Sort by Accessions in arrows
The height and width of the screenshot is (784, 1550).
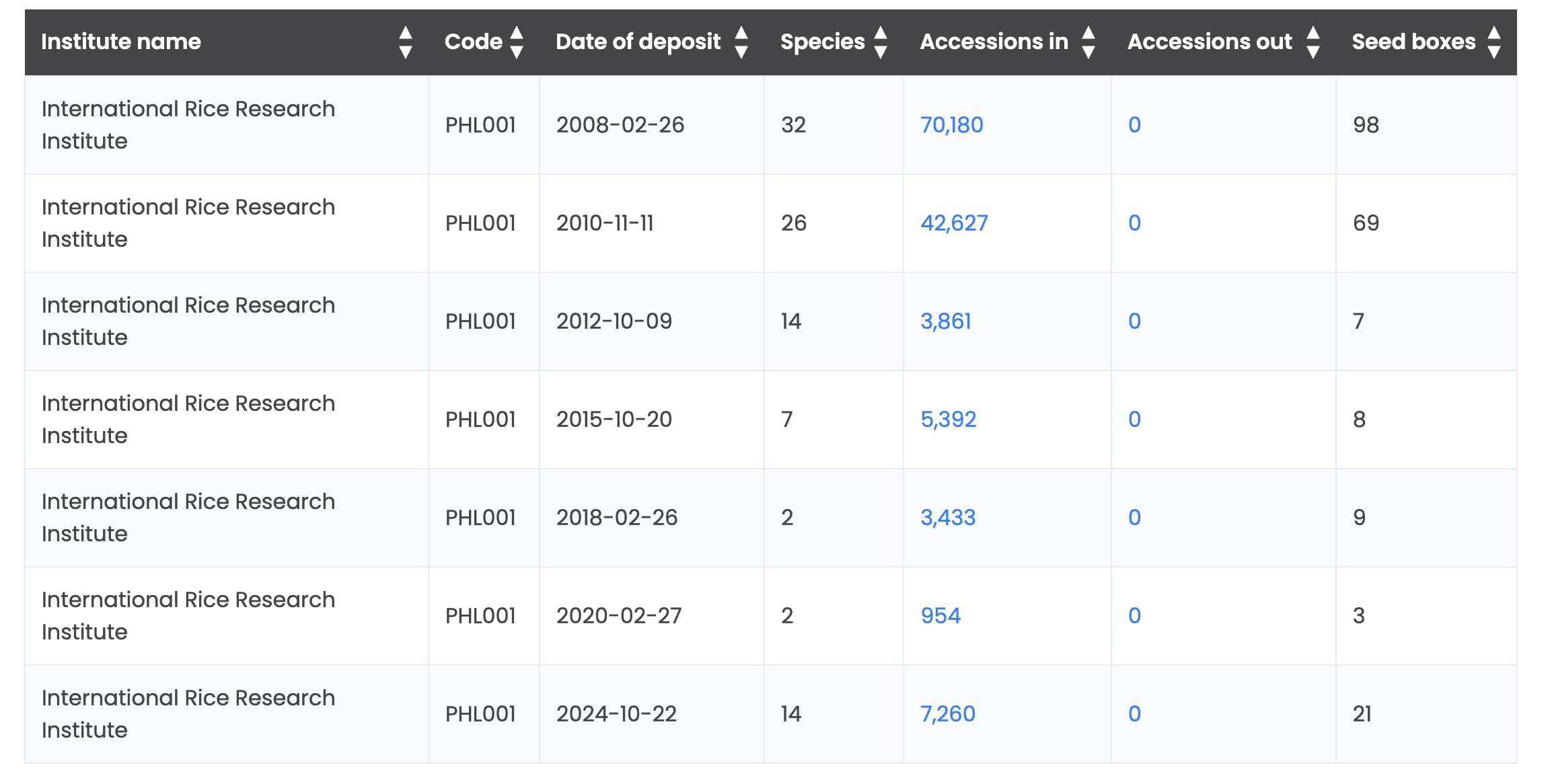1088,42
